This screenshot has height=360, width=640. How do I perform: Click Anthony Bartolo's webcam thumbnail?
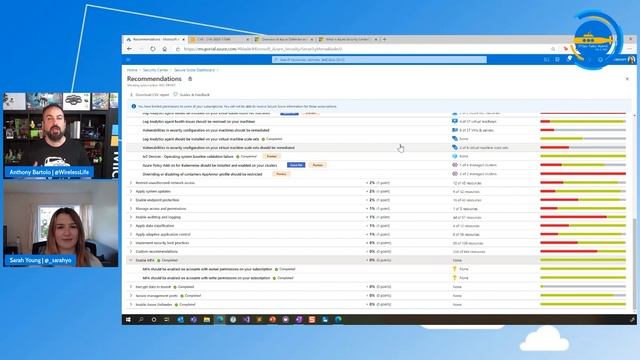(x=61, y=135)
